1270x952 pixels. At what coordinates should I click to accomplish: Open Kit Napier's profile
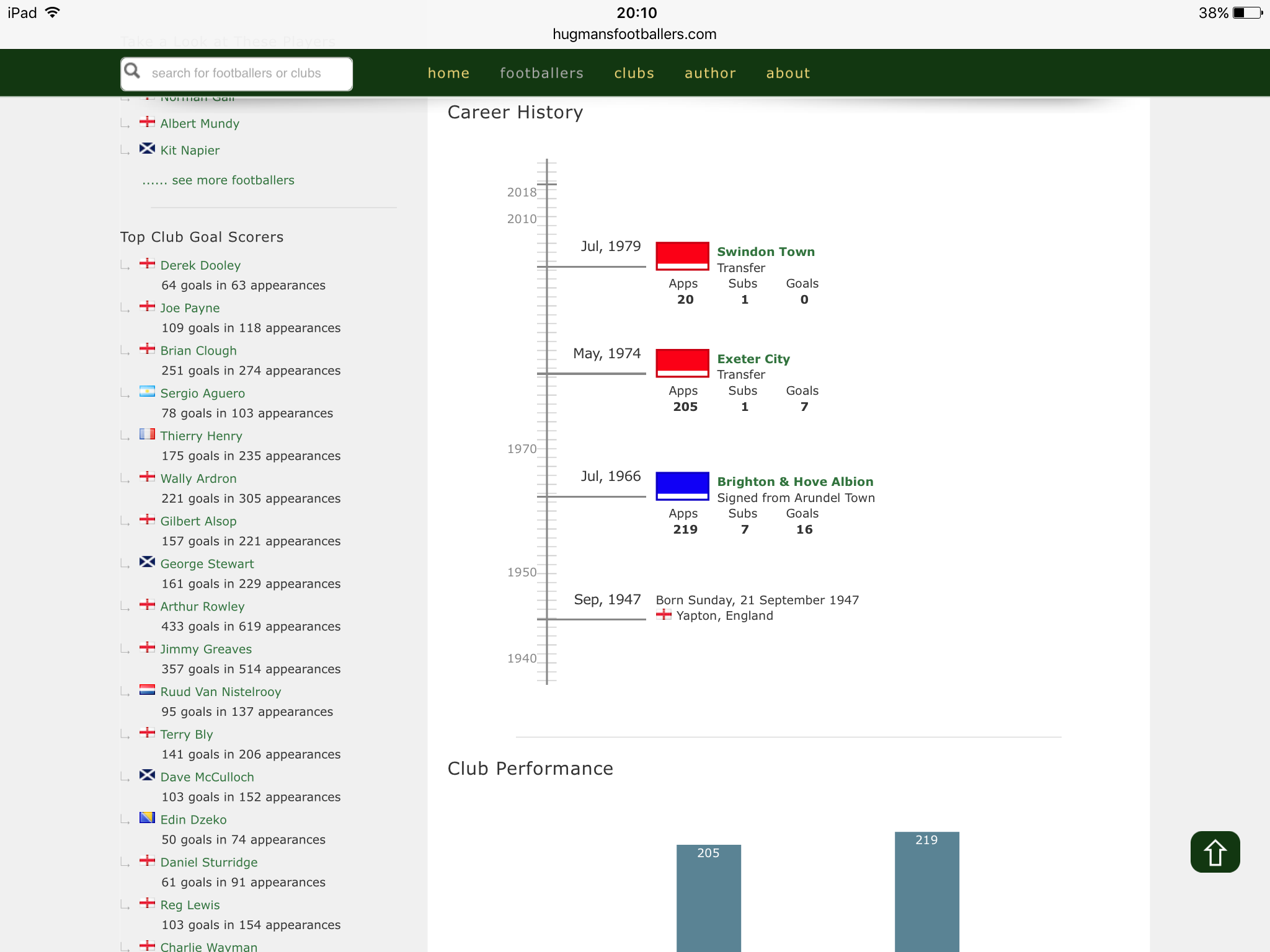pyautogui.click(x=190, y=150)
